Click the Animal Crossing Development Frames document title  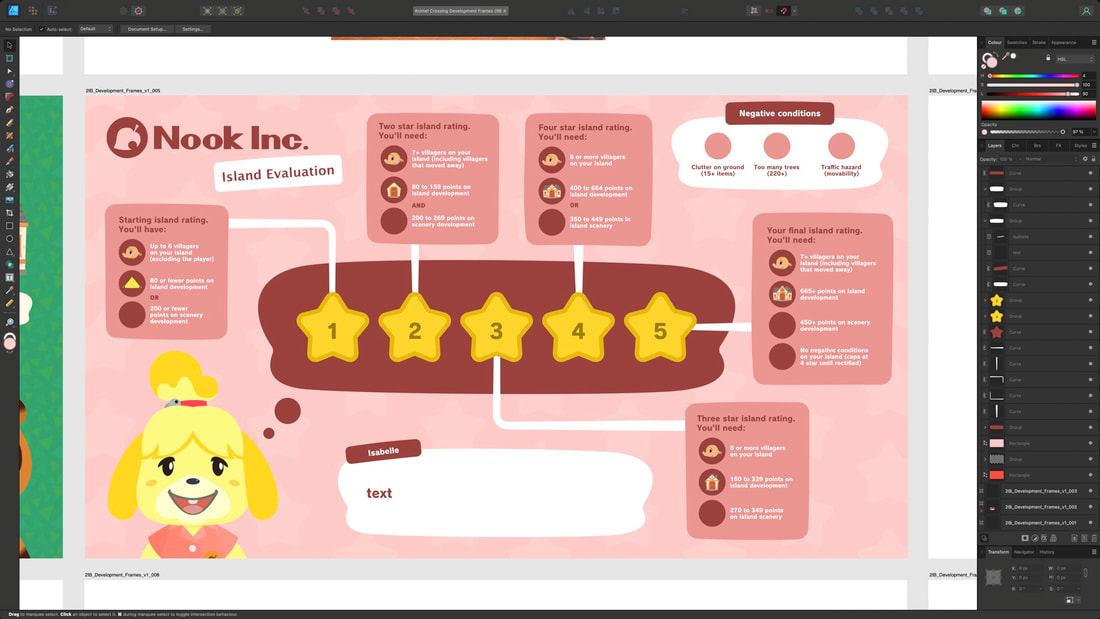[460, 11]
